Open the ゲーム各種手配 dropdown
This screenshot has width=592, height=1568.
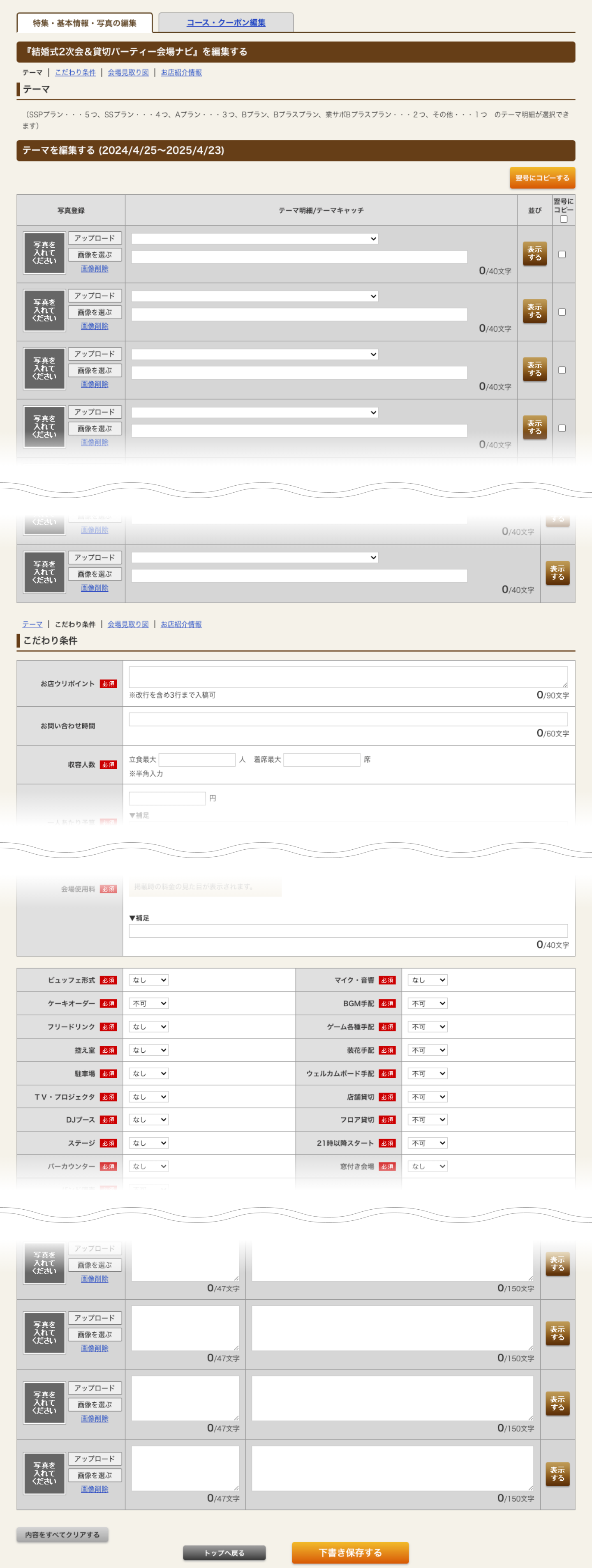pos(428,1027)
